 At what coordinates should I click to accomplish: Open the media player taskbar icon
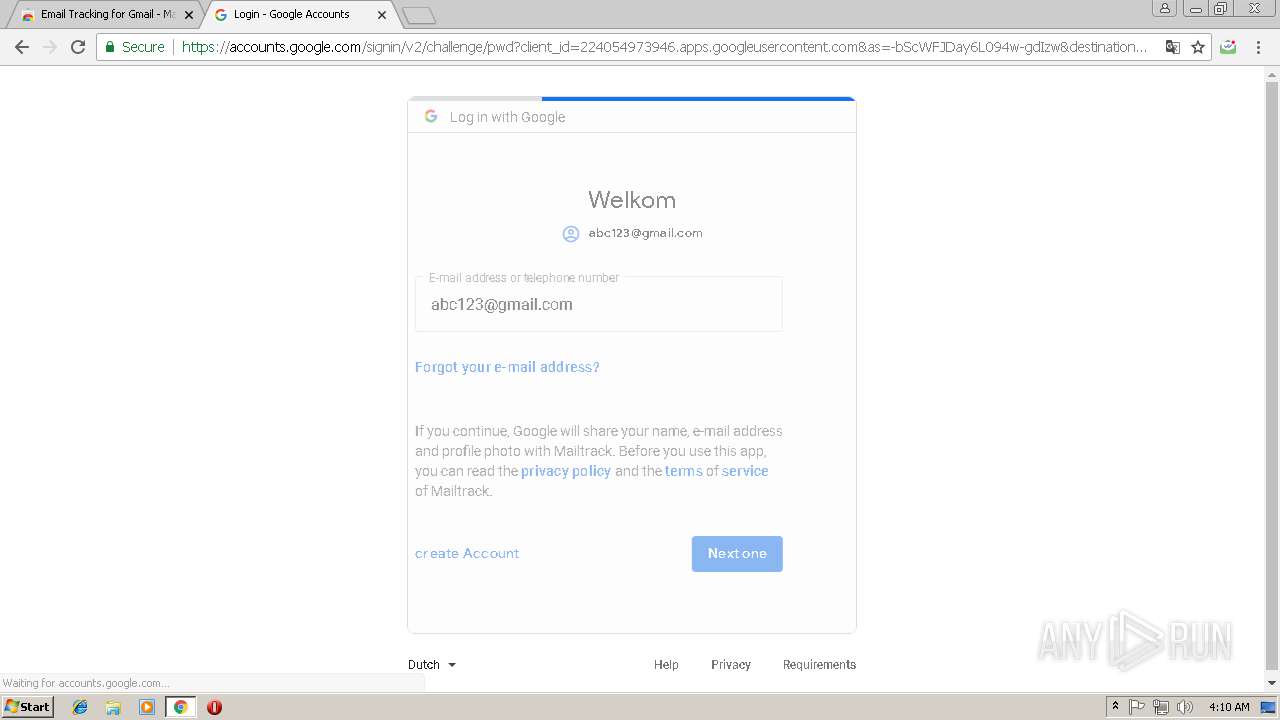click(x=147, y=707)
